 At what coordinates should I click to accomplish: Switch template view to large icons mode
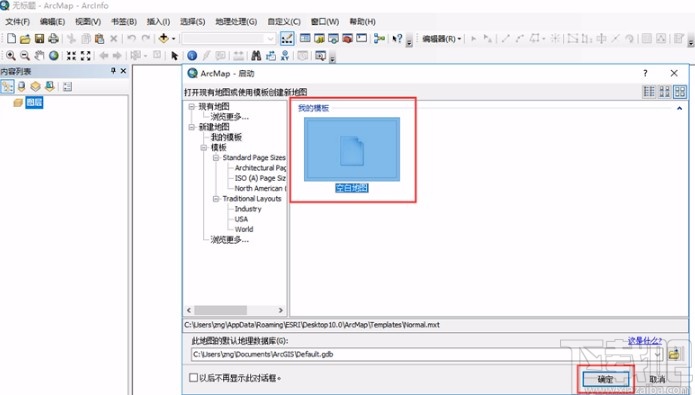(x=680, y=92)
